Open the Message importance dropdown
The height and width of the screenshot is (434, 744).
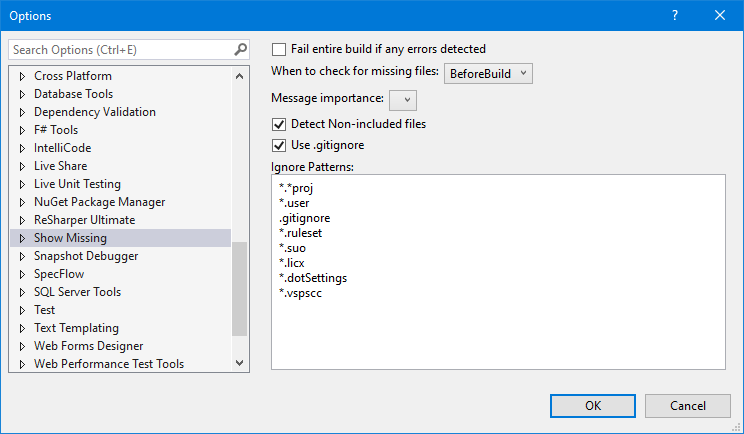403,100
